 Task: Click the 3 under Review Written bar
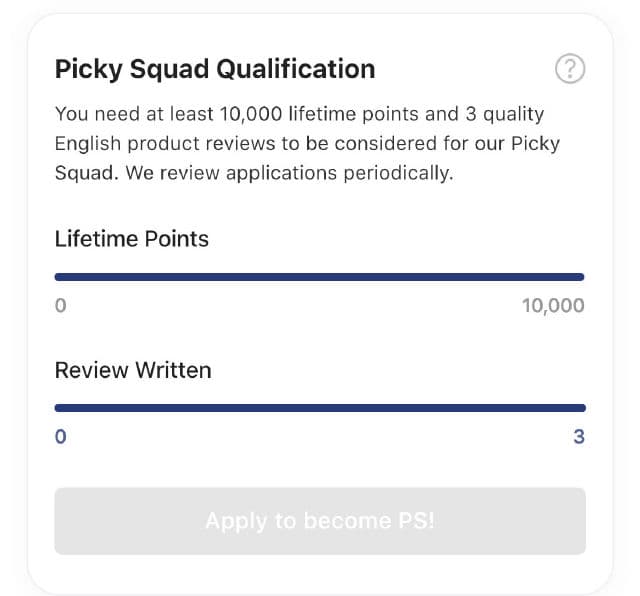579,437
